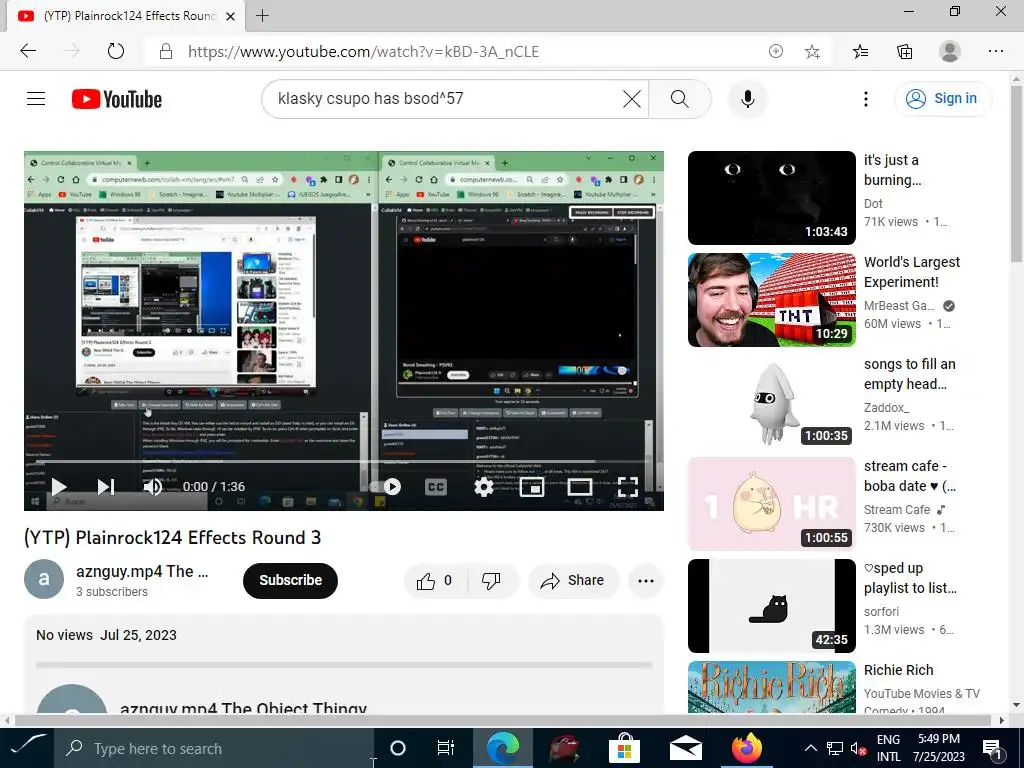Screen dimensions: 1024x768
Task: Refresh the browser page
Action: click(x=116, y=51)
